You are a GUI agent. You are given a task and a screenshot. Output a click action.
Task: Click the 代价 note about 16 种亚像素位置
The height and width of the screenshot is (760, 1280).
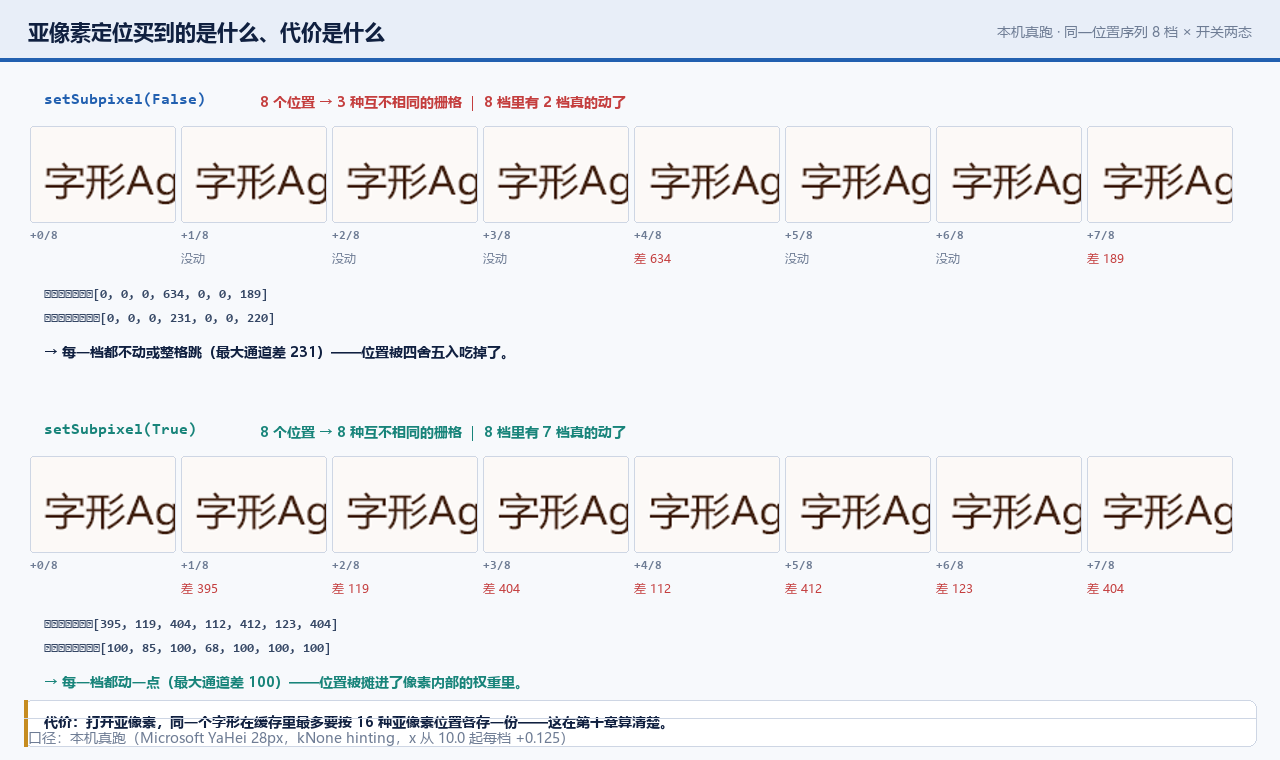(356, 722)
